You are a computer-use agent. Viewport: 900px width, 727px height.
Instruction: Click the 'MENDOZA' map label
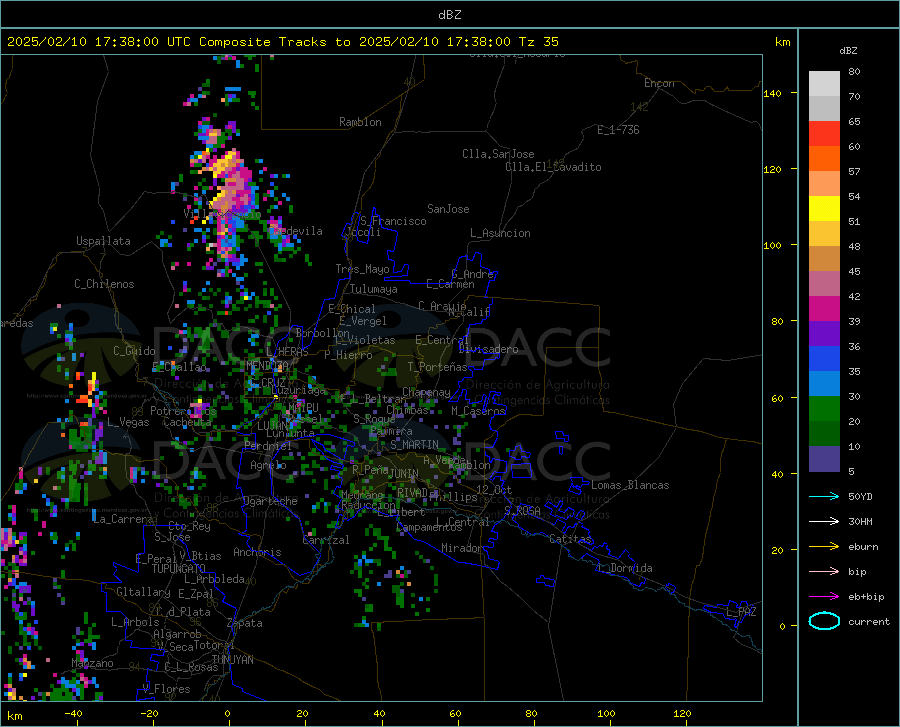coord(267,365)
